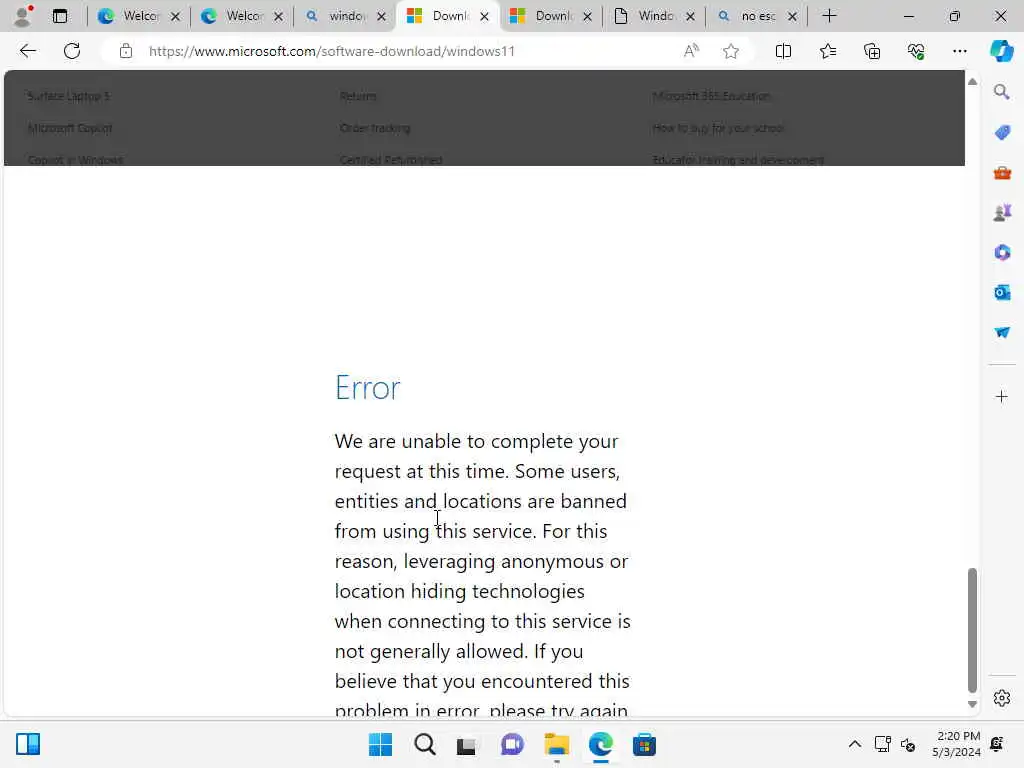
Task: Open Returns footer link
Action: [358, 96]
